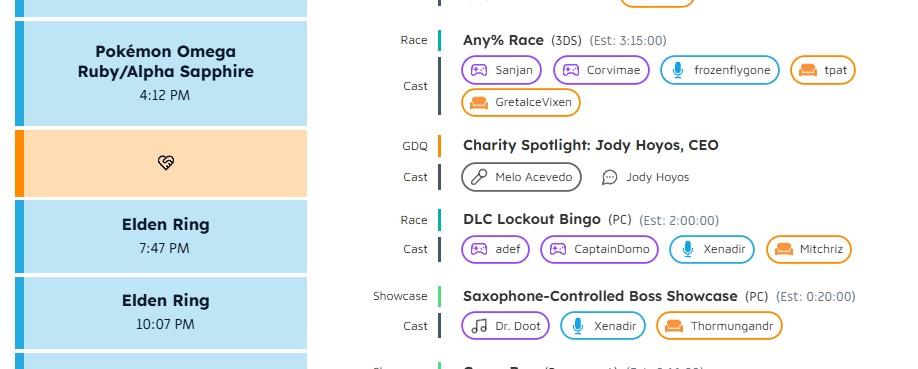Click the handshake heart charity icon
918x369 pixels.
click(x=166, y=163)
